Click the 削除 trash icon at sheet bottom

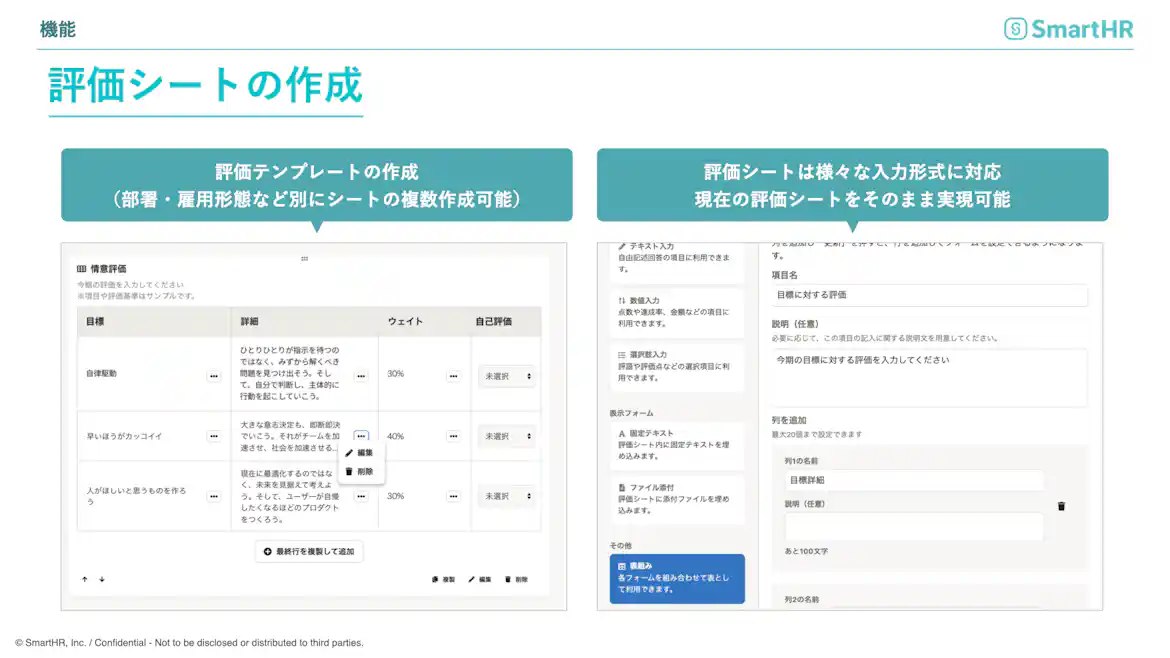(x=518, y=578)
